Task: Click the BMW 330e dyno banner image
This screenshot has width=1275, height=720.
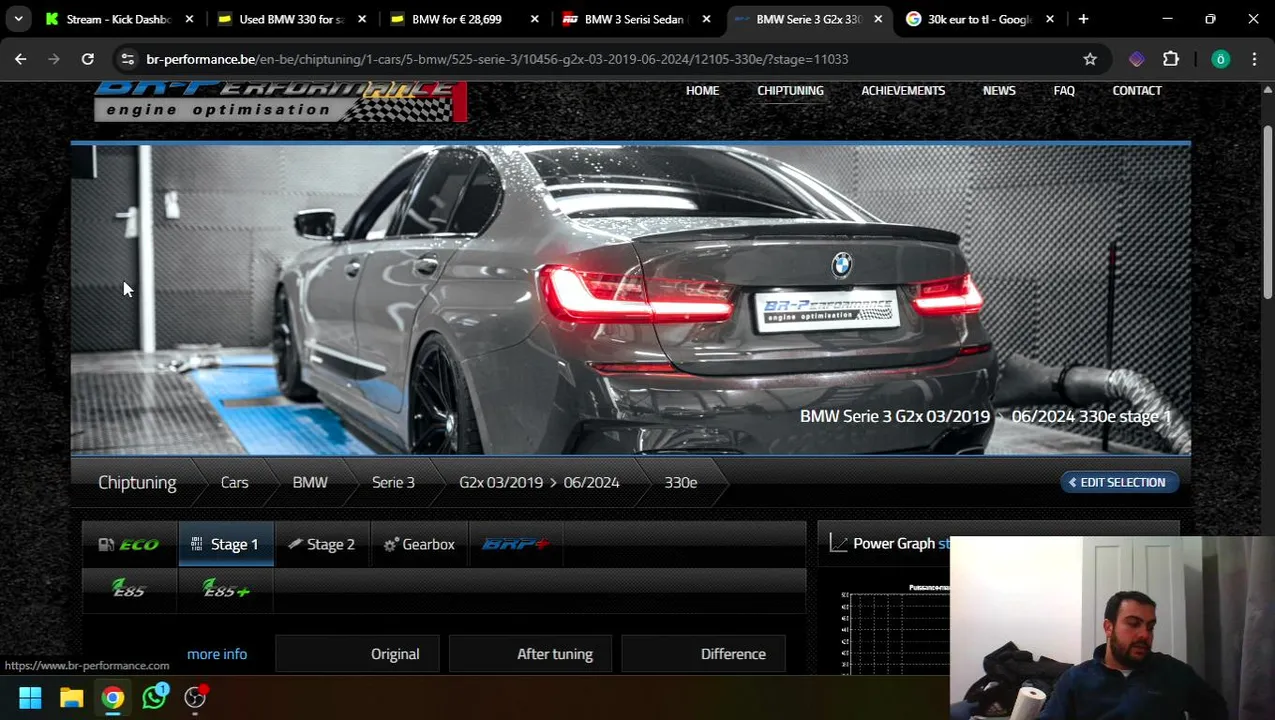Action: pyautogui.click(x=630, y=300)
